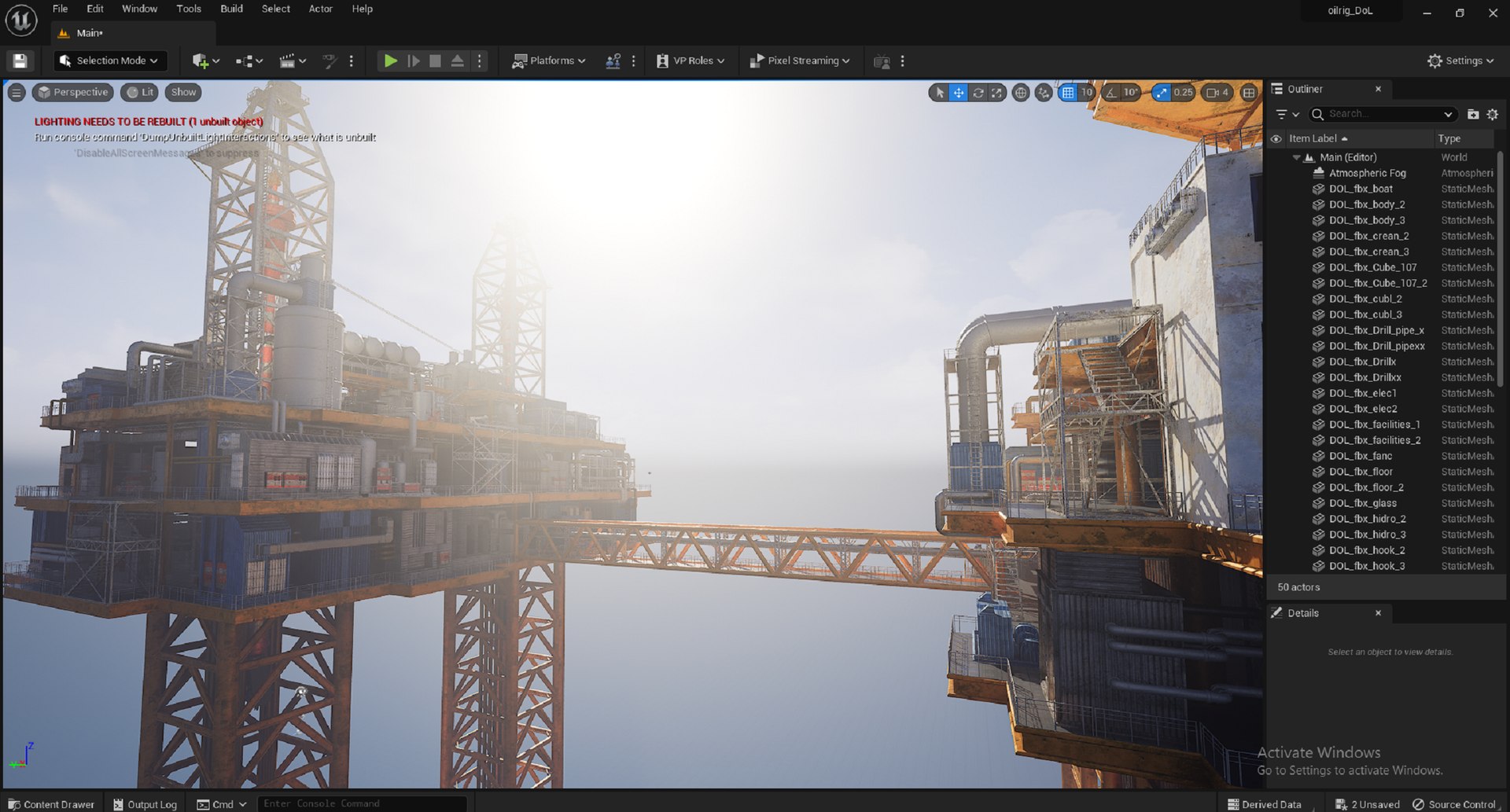This screenshot has width=1510, height=812.
Task: Click the Skip/Advance frame playback icon
Action: [x=413, y=61]
